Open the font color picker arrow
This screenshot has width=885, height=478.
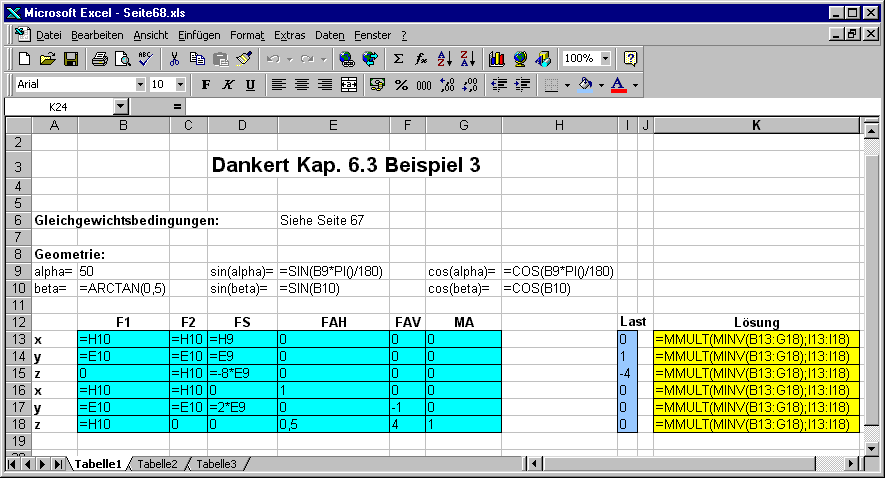tap(635, 85)
